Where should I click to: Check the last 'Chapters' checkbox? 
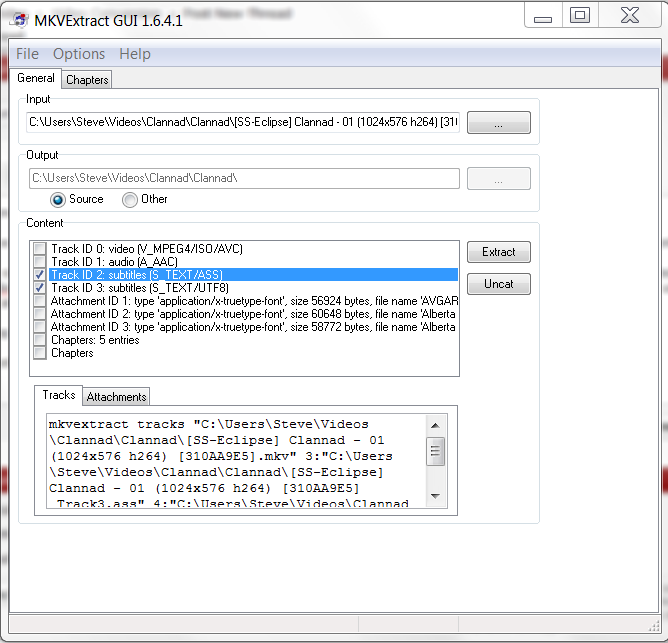pyautogui.click(x=40, y=353)
